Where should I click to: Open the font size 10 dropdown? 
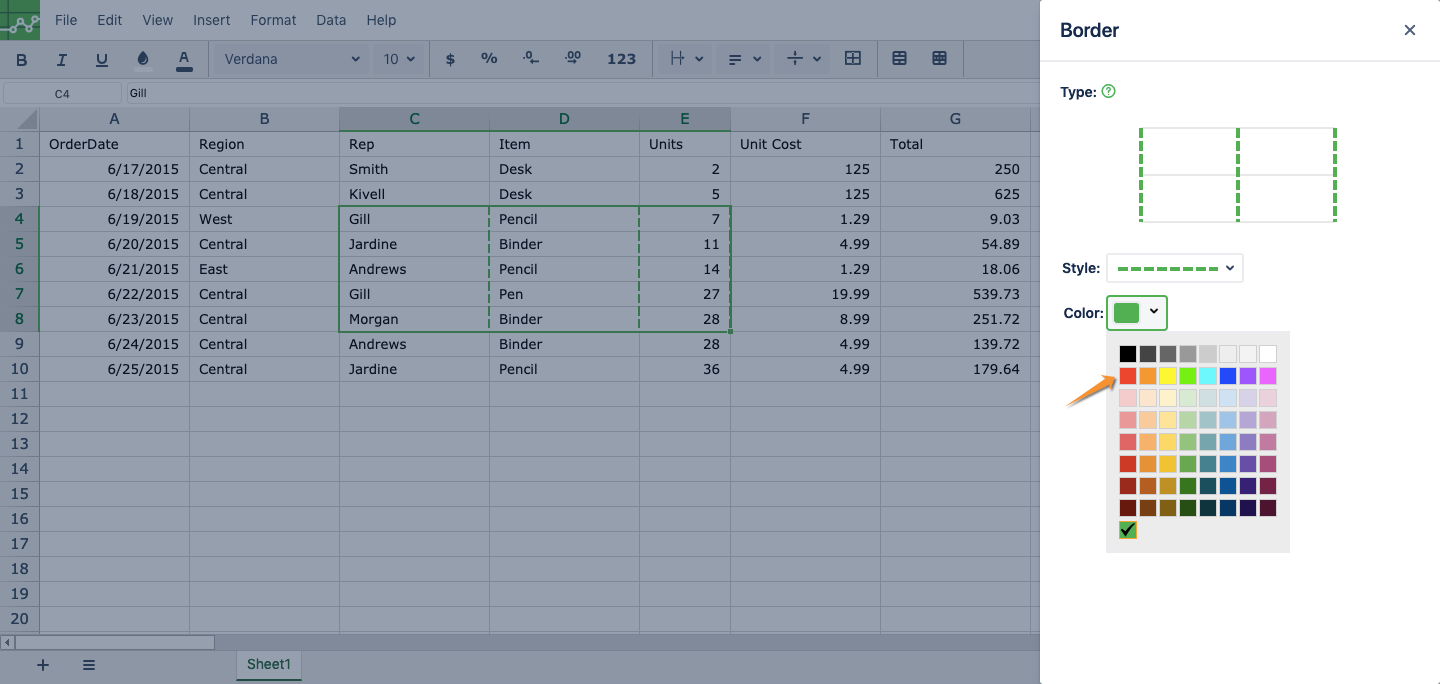(398, 59)
